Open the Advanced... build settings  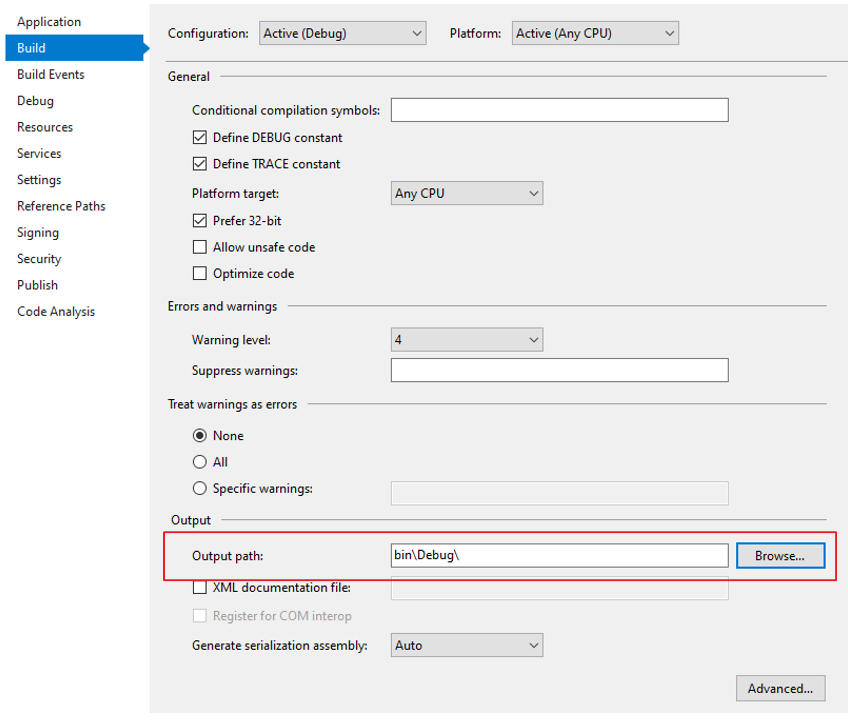780,689
